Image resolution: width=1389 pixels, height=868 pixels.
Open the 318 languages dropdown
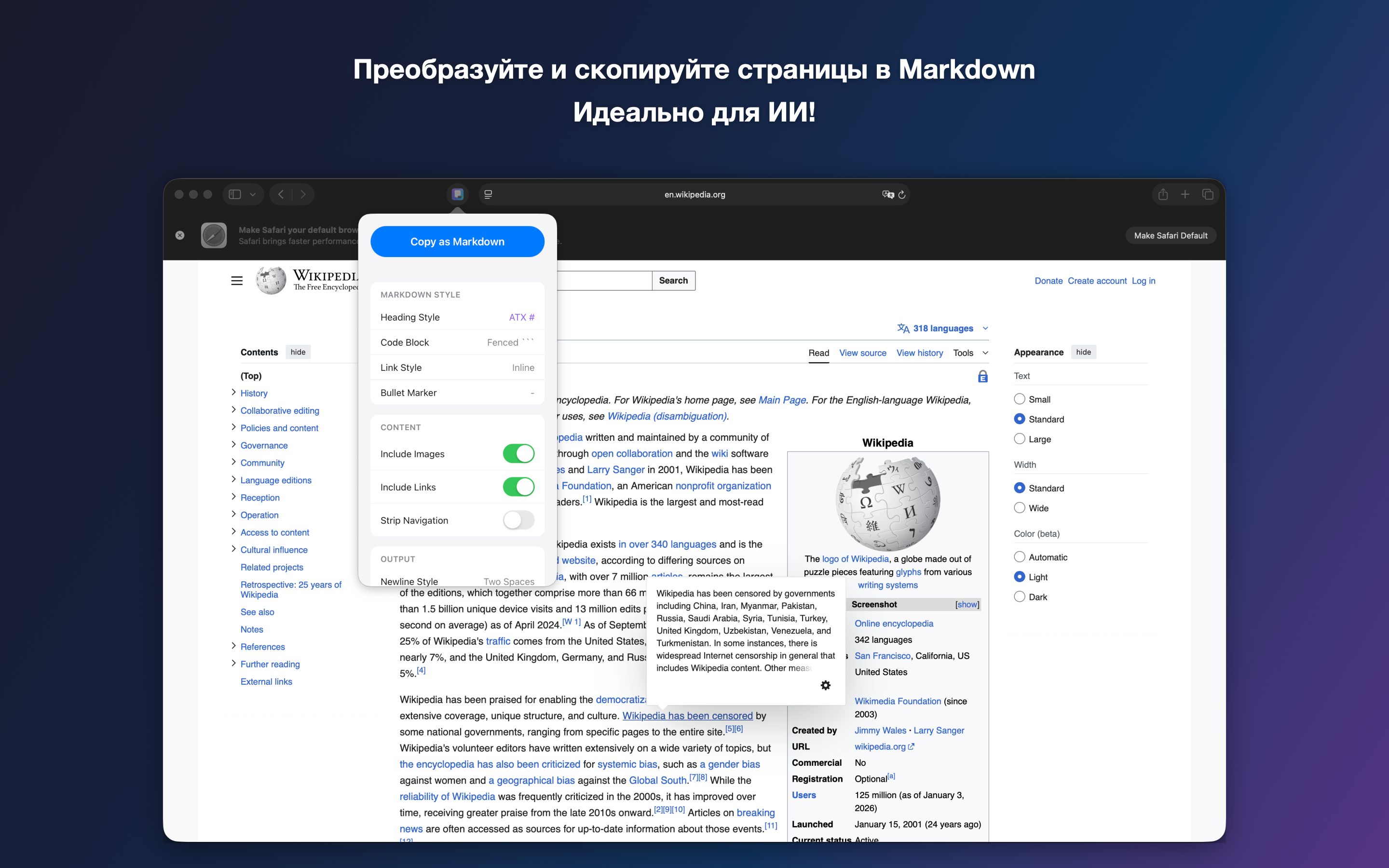[943, 328]
